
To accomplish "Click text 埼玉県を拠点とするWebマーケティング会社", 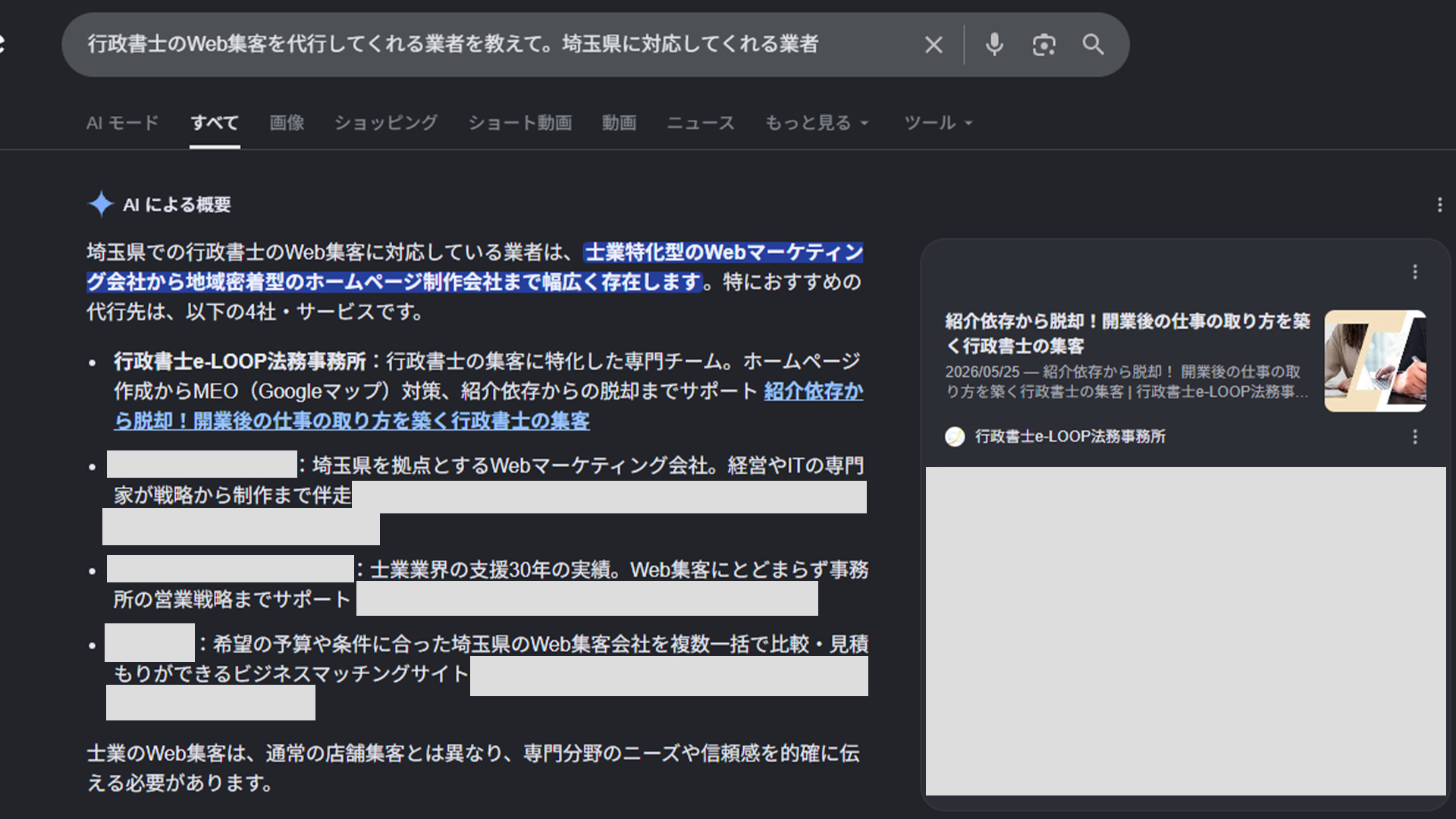I will click(510, 466).
